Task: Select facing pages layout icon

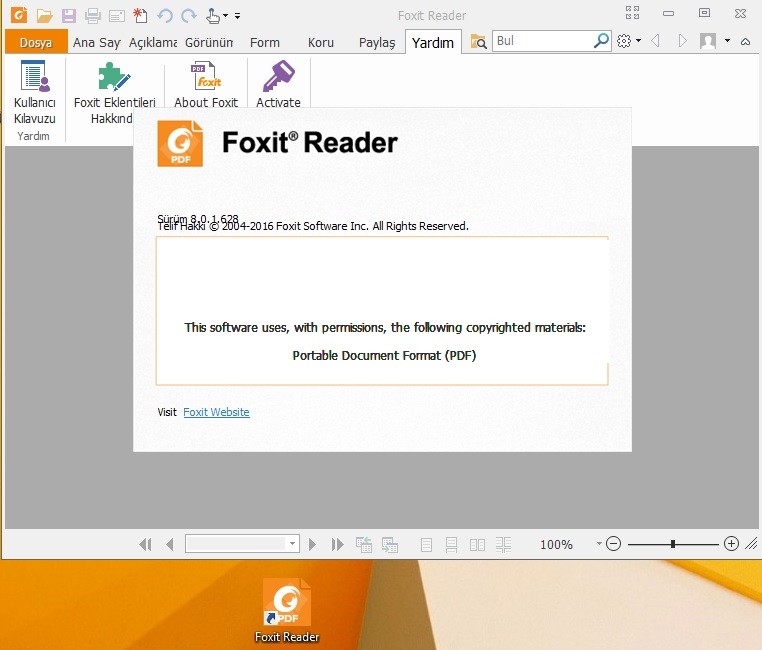Action: tap(477, 545)
